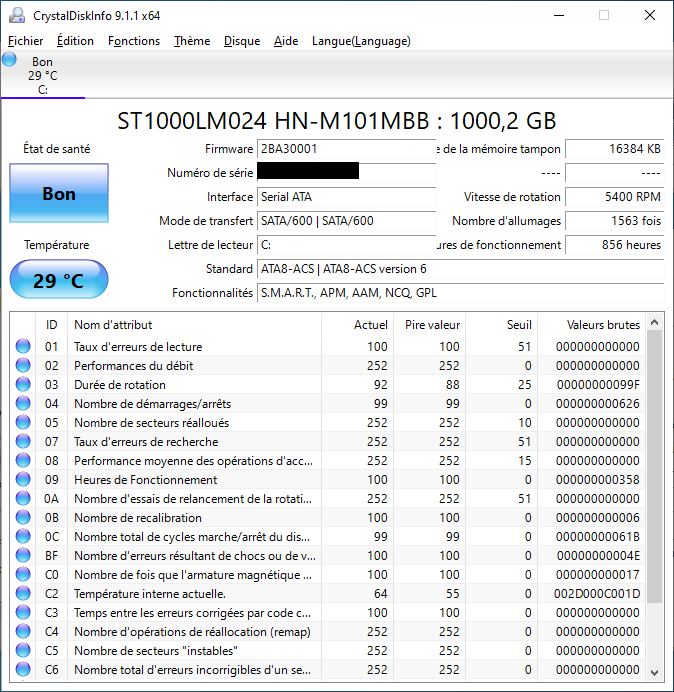Click status orb for attribute 0A relancement de la rotation
The width and height of the screenshot is (674, 692).
coord(23,498)
